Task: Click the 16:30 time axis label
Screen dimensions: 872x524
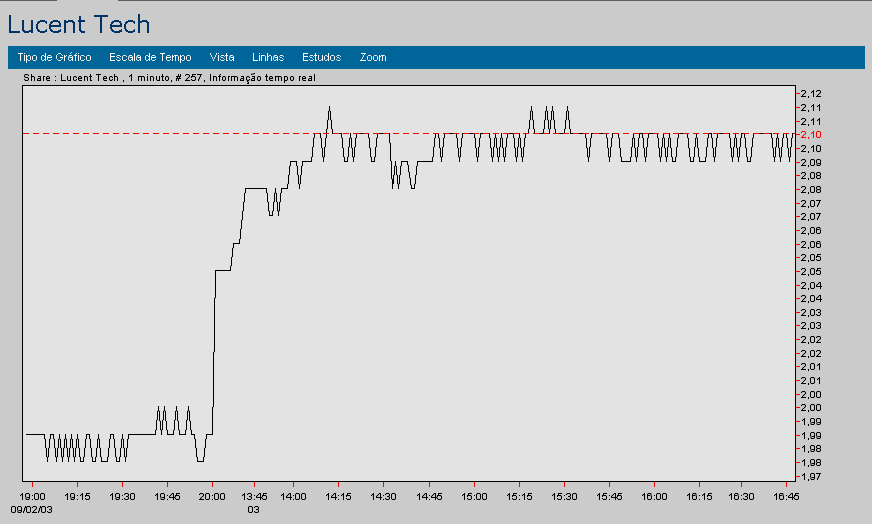Action: [741, 496]
